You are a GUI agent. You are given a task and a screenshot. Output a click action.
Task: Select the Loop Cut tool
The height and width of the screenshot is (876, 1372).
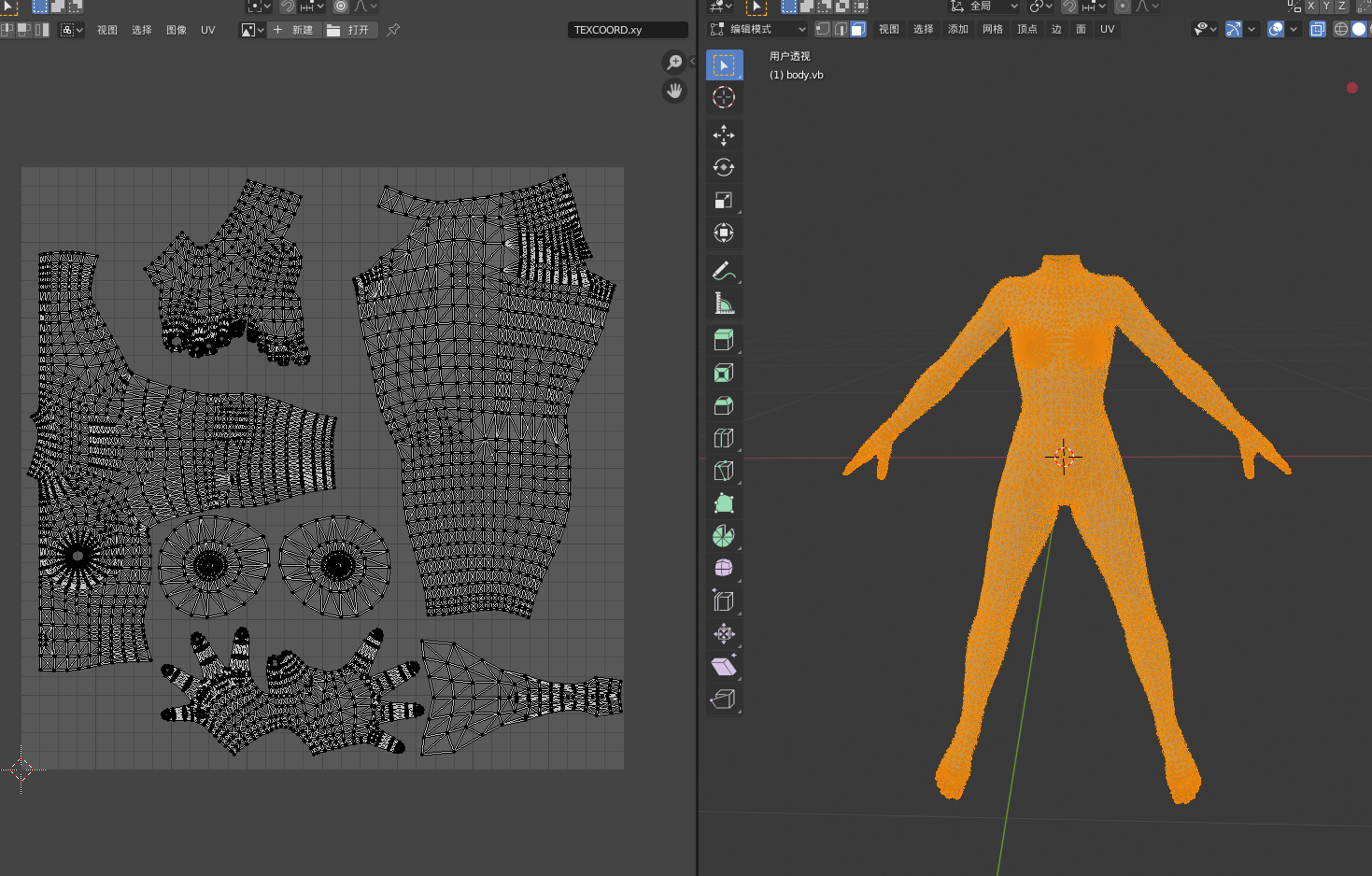pyautogui.click(x=724, y=438)
